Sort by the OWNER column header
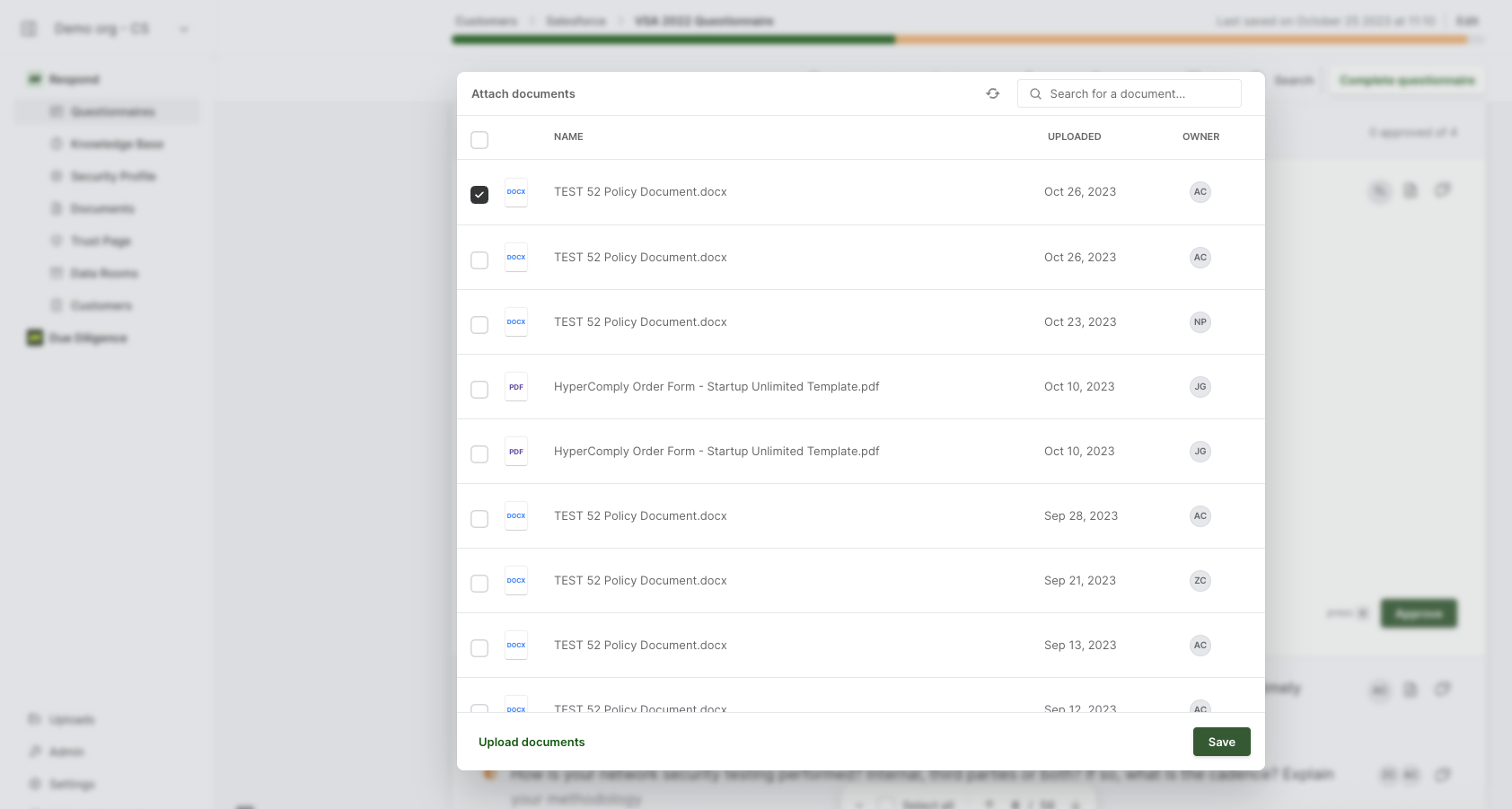The image size is (1512, 809). click(x=1200, y=136)
